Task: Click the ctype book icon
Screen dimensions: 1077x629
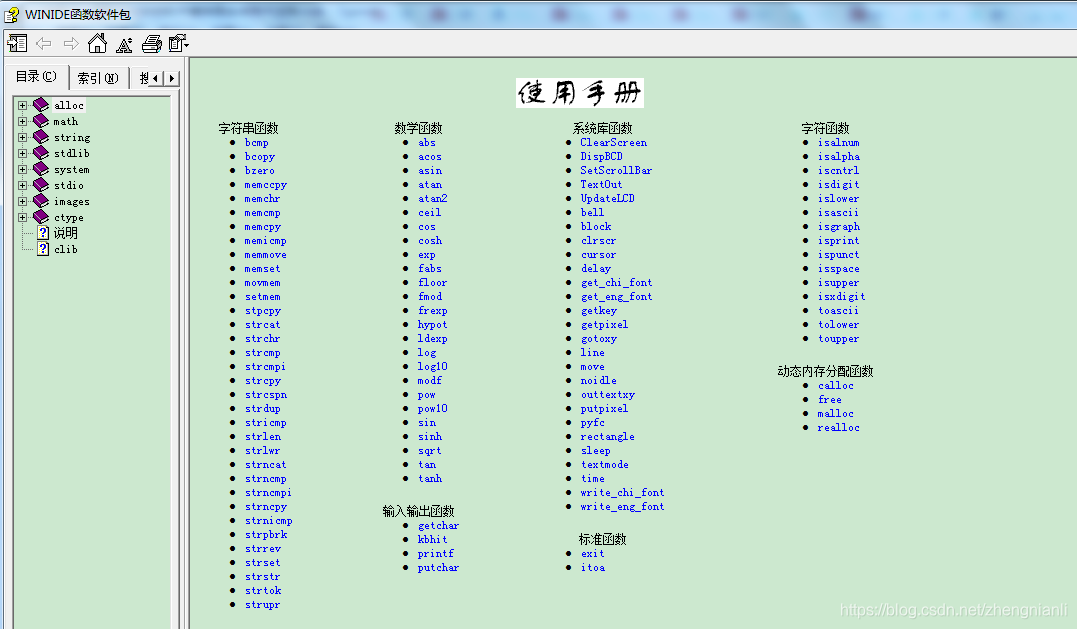Action: [41, 217]
